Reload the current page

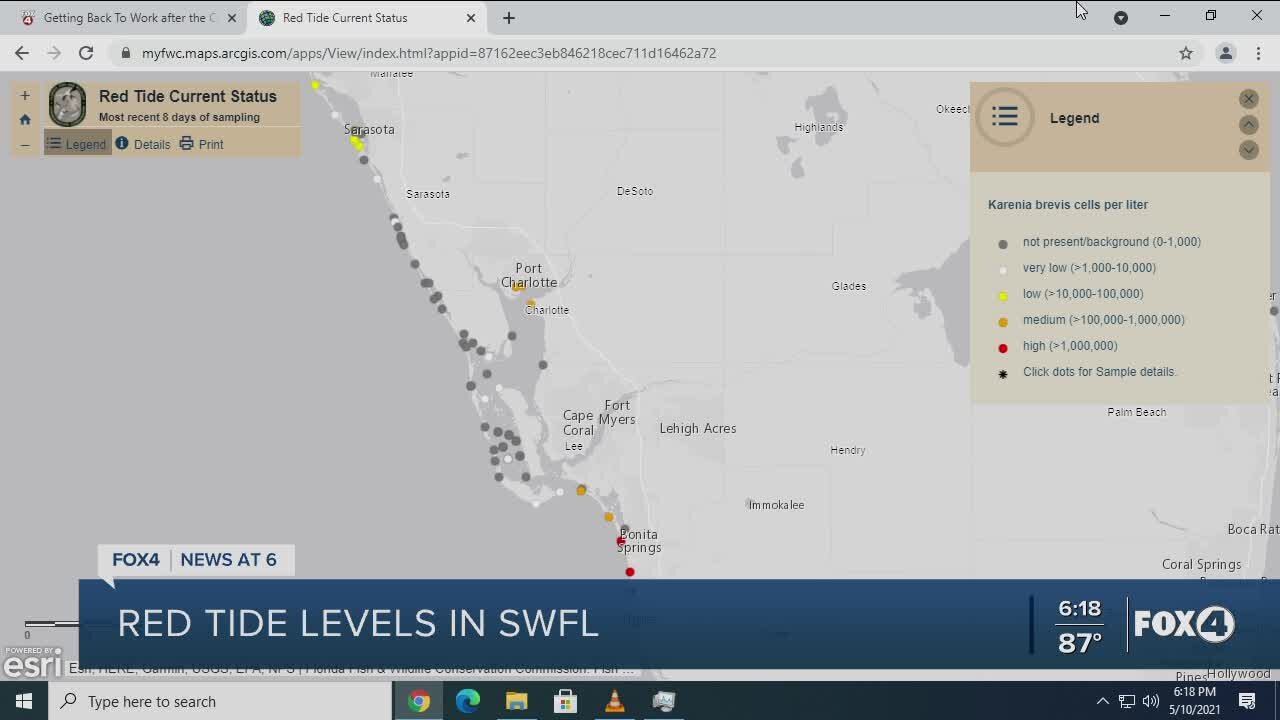tap(86, 53)
